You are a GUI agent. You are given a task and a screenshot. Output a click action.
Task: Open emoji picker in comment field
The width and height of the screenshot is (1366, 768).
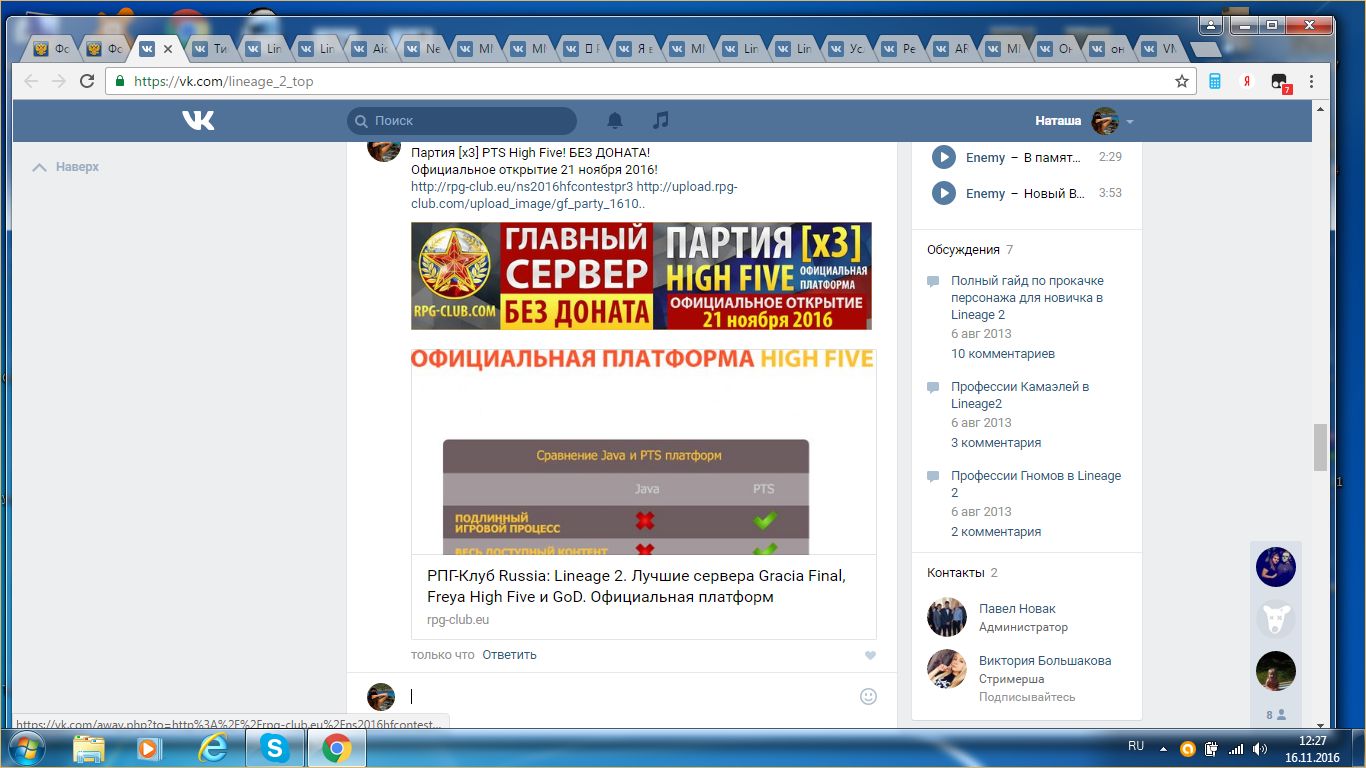868,696
